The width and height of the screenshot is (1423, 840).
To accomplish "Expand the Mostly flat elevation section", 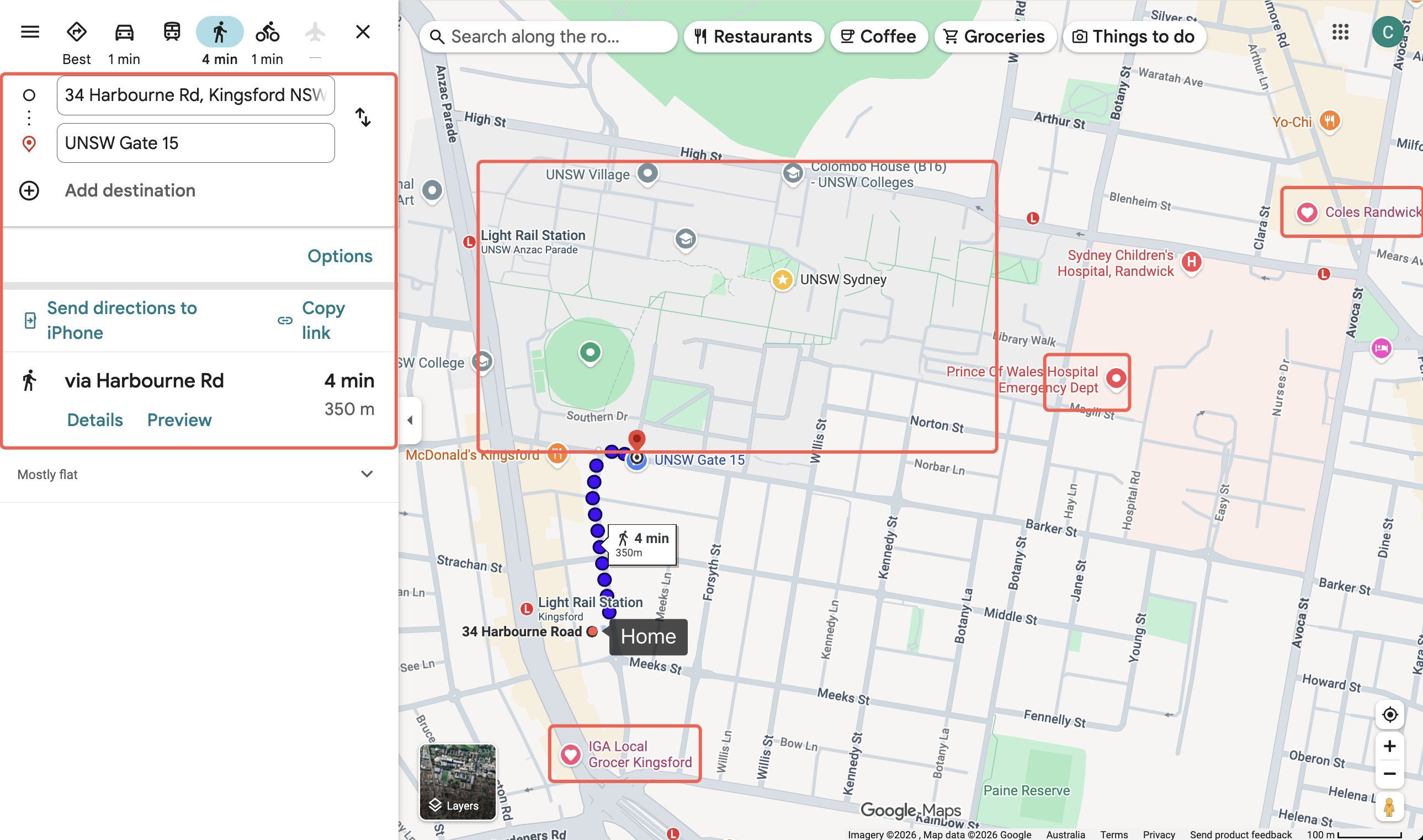I will [367, 474].
